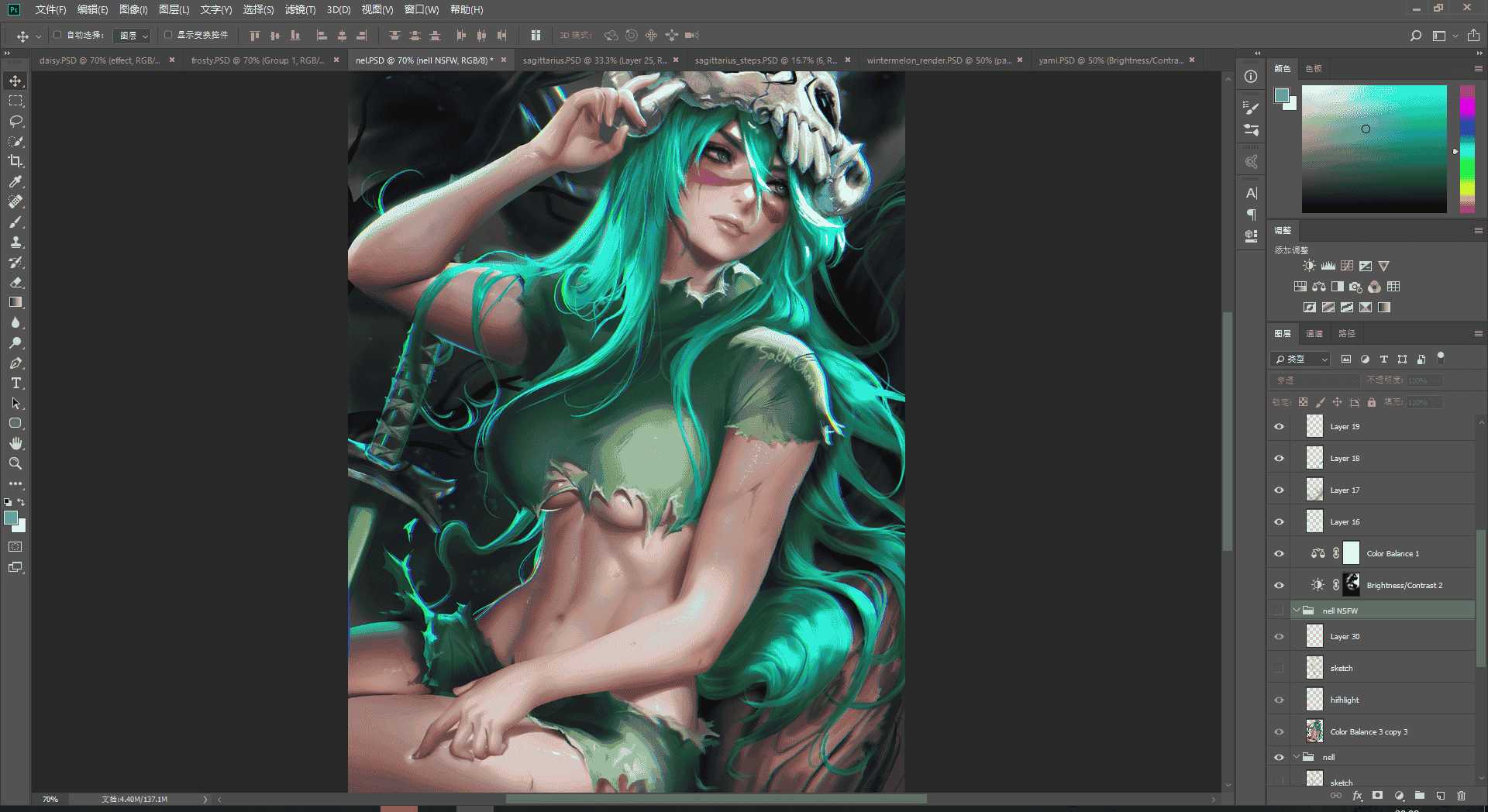This screenshot has height=812, width=1488.
Task: Select the Horizontal Type tool
Action: coord(15,383)
